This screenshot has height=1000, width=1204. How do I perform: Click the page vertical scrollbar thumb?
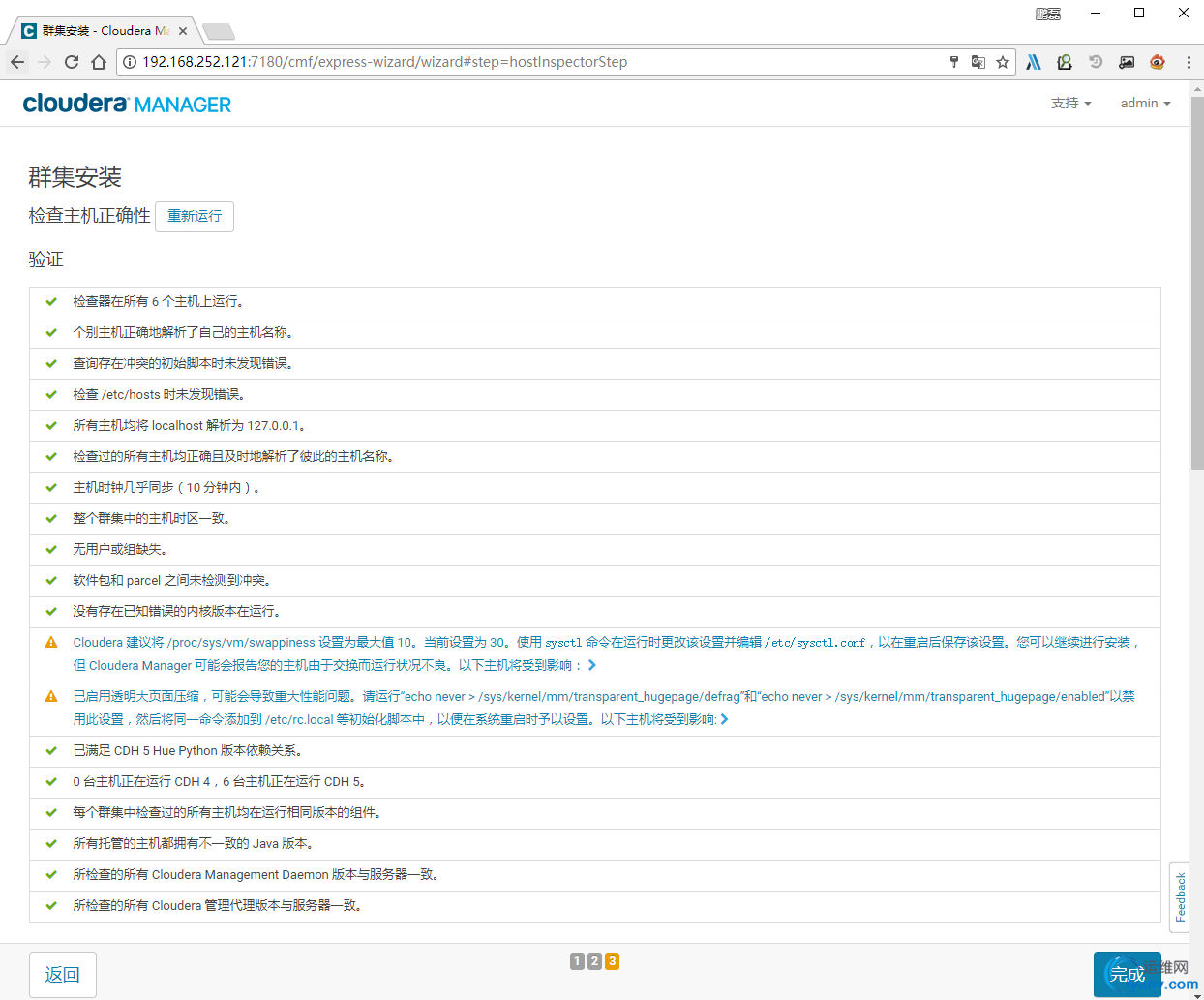pyautogui.click(x=1197, y=281)
